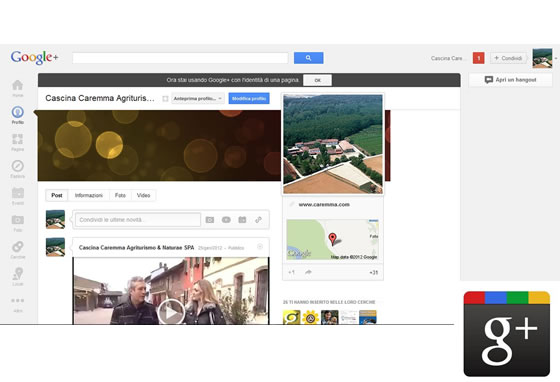
Task: Open post options circle icon
Action: point(260,247)
